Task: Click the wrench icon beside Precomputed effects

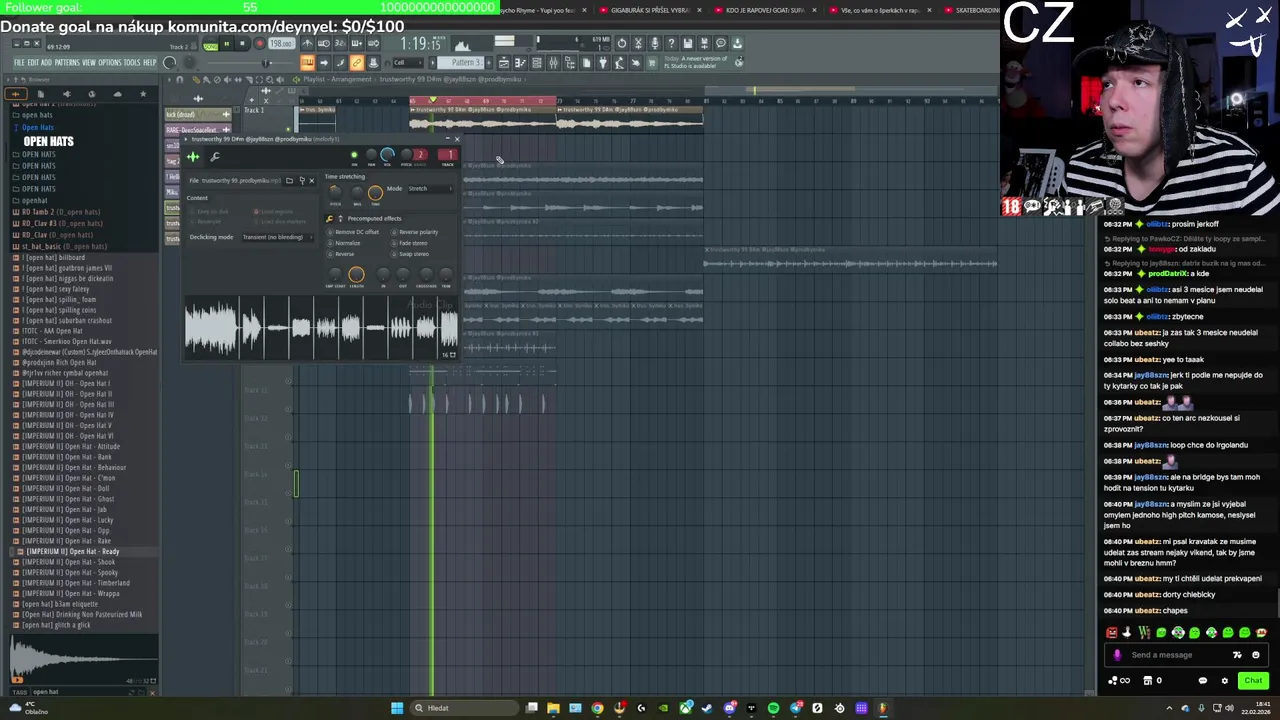Action: point(329,219)
